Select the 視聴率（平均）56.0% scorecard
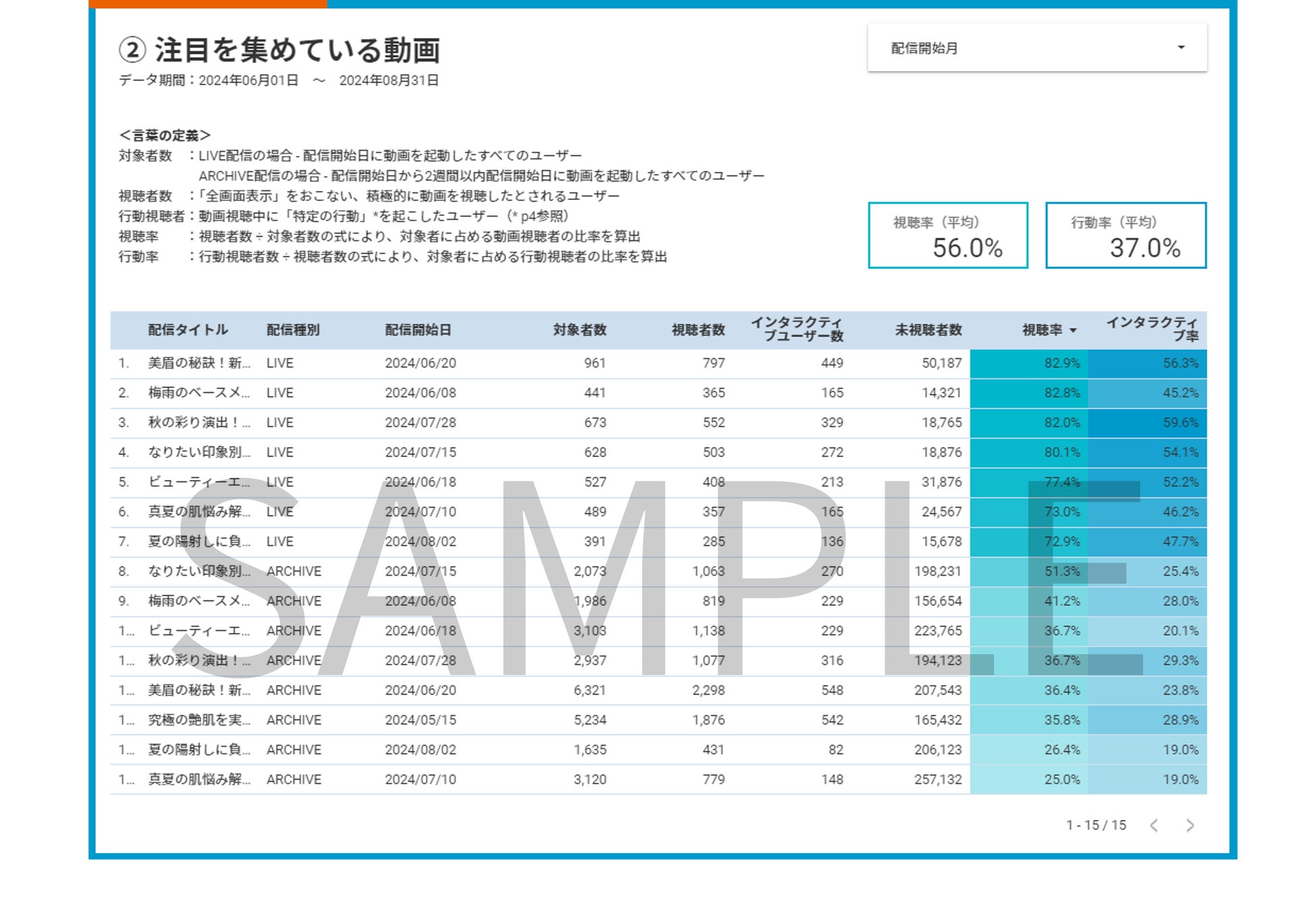This screenshot has width=1316, height=897. [x=948, y=236]
